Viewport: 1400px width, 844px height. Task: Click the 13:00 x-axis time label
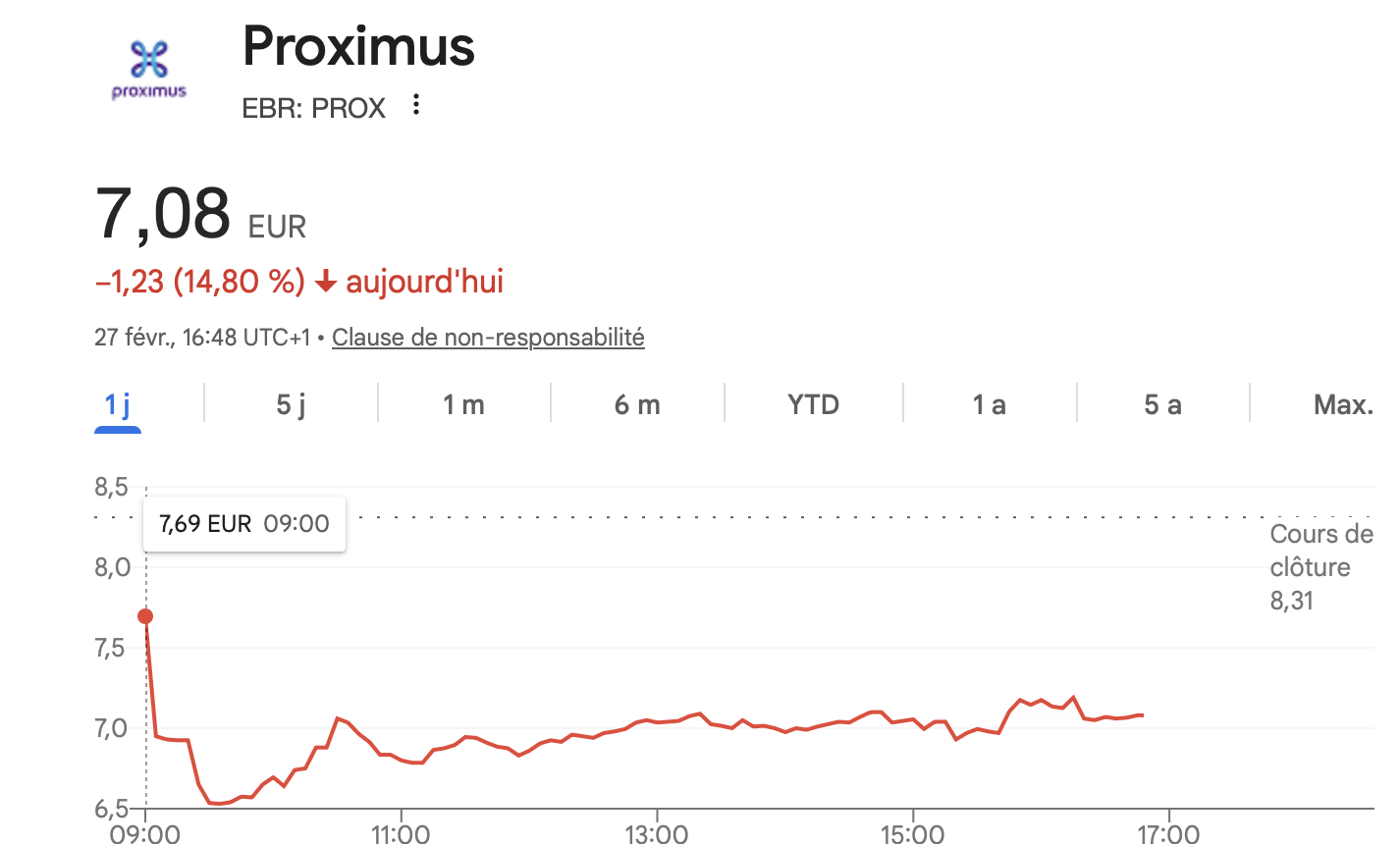656,834
